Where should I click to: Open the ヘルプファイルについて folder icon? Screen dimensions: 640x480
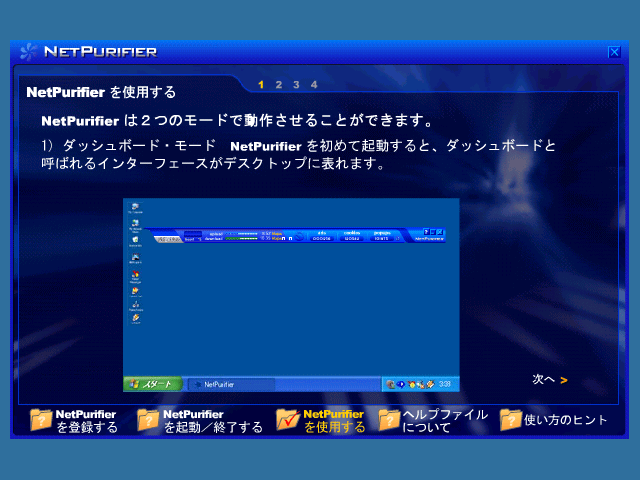point(389,420)
